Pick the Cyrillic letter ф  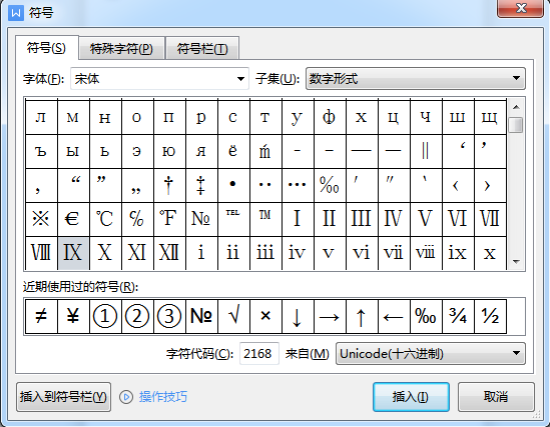[x=330, y=117]
